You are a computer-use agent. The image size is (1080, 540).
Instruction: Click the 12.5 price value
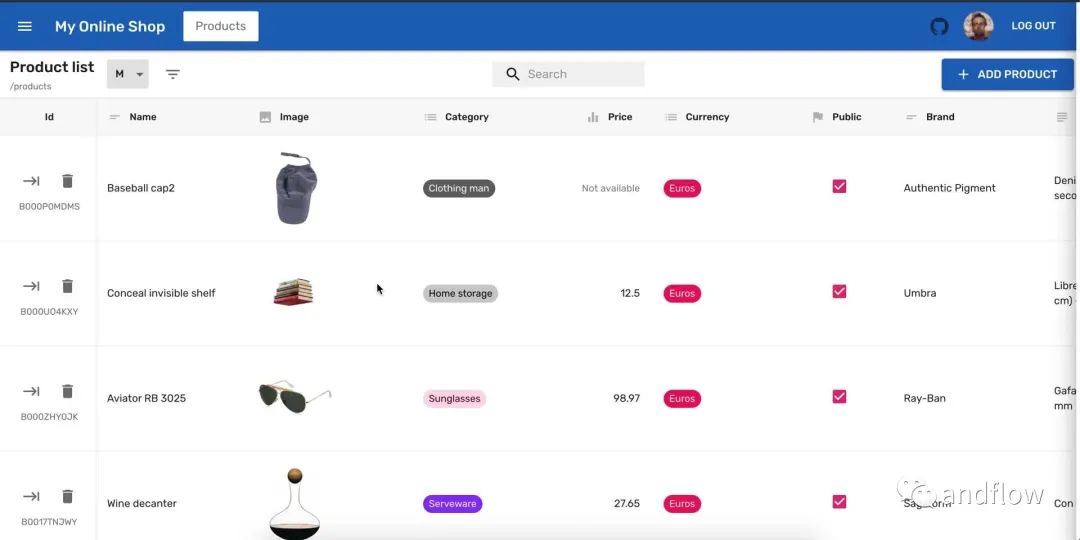point(630,293)
